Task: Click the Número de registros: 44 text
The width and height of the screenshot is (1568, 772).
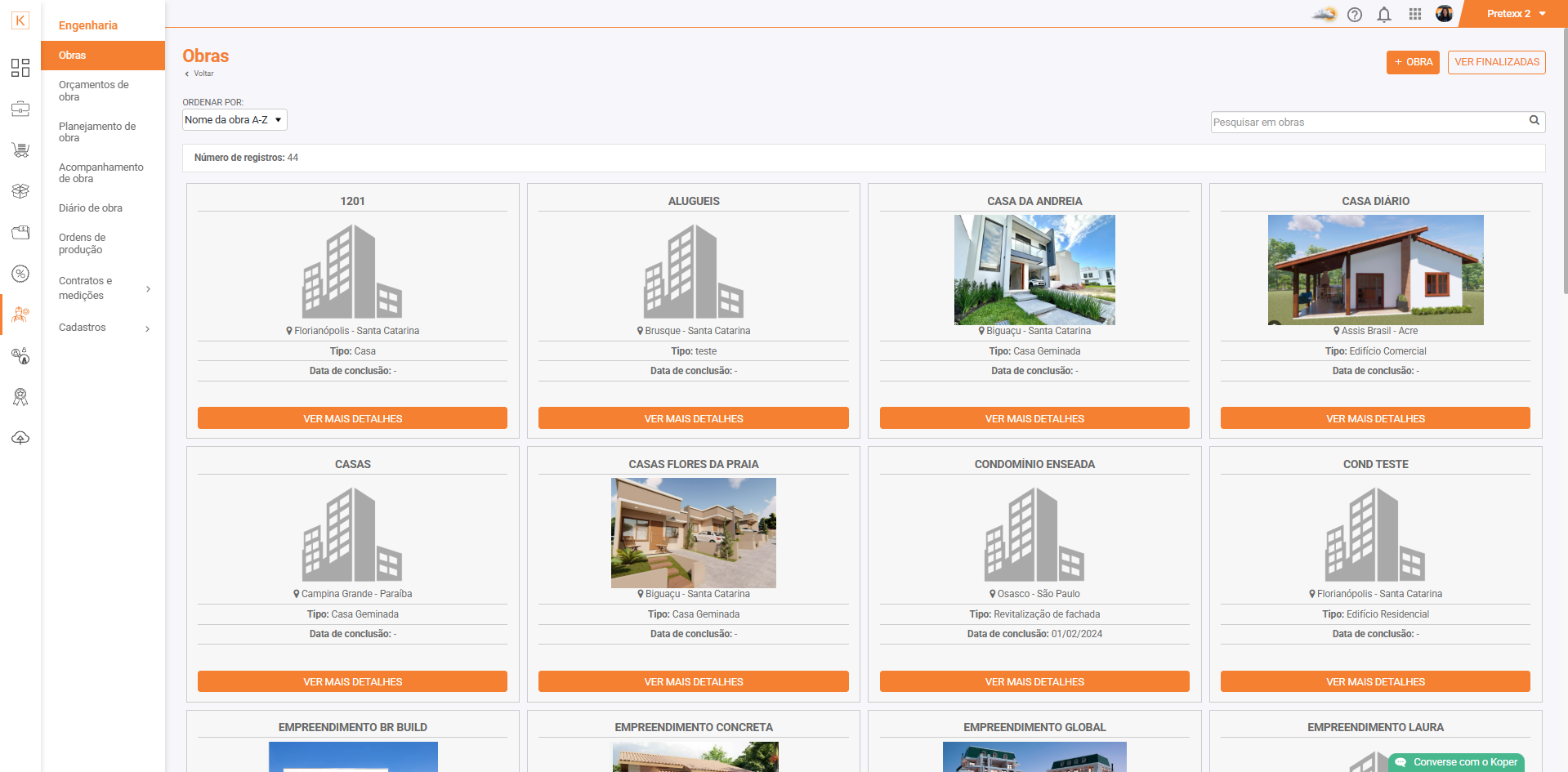Action: (246, 158)
